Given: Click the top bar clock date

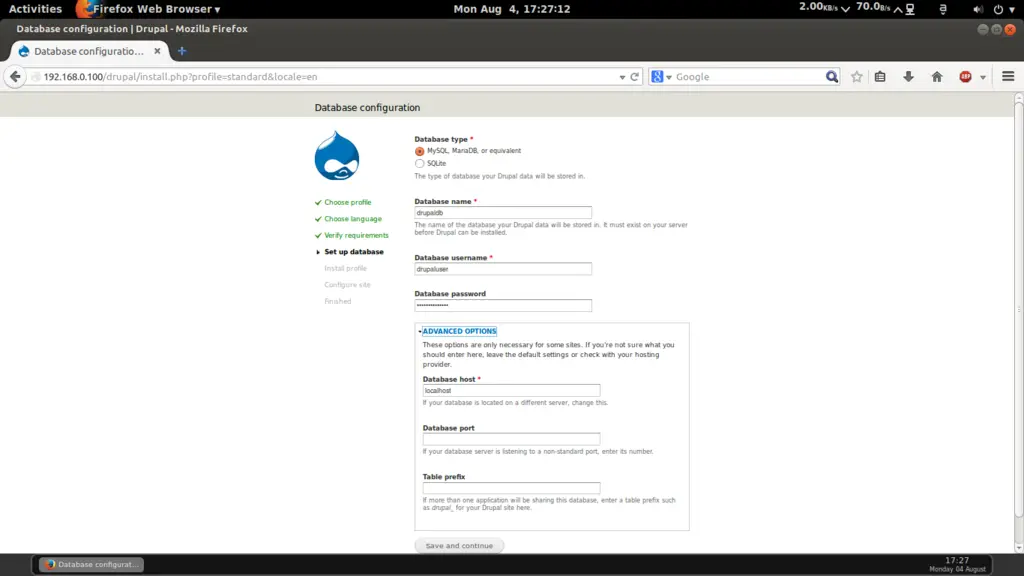Looking at the screenshot, I should click(x=511, y=9).
